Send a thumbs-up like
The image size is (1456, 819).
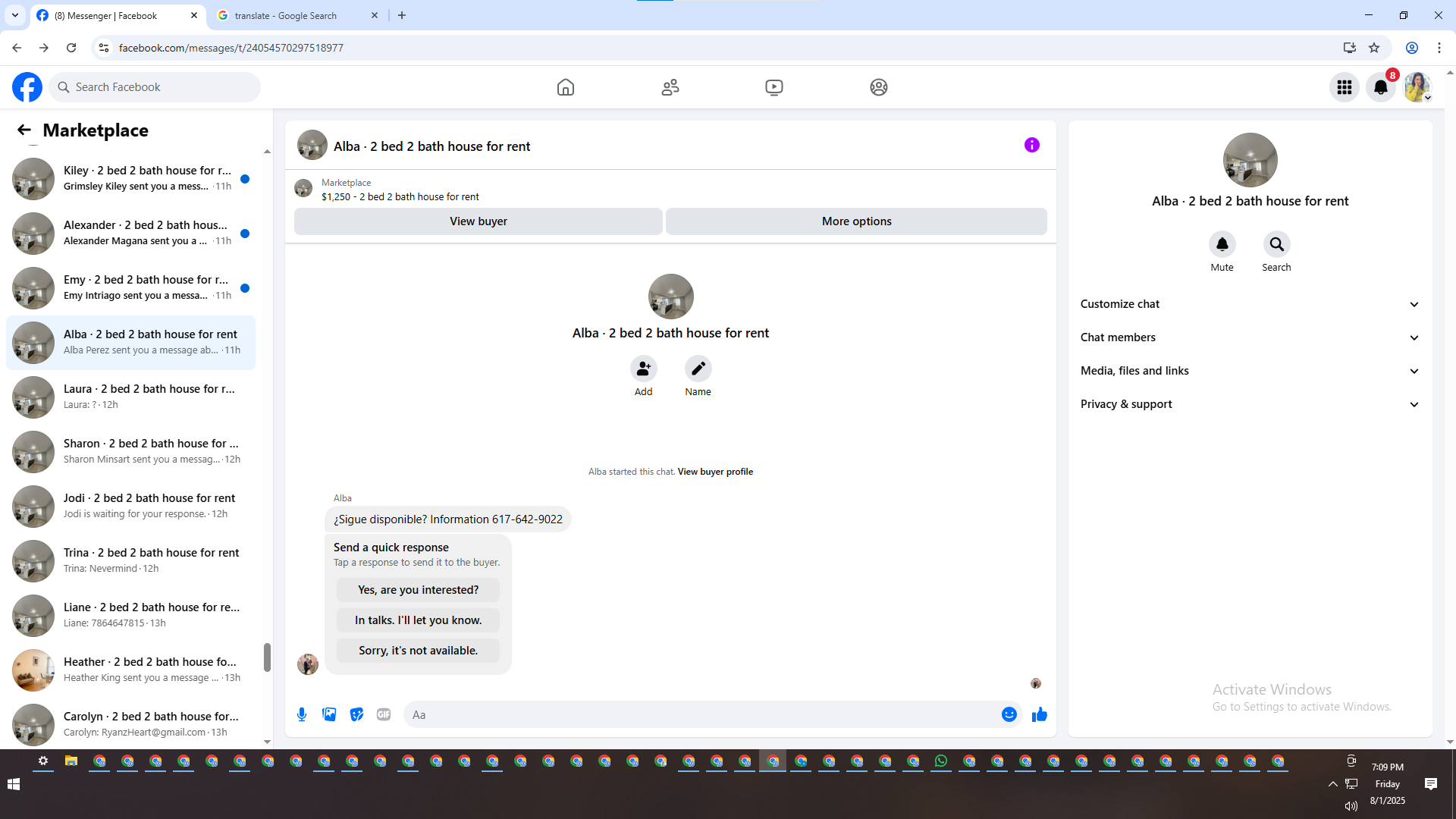click(1039, 714)
